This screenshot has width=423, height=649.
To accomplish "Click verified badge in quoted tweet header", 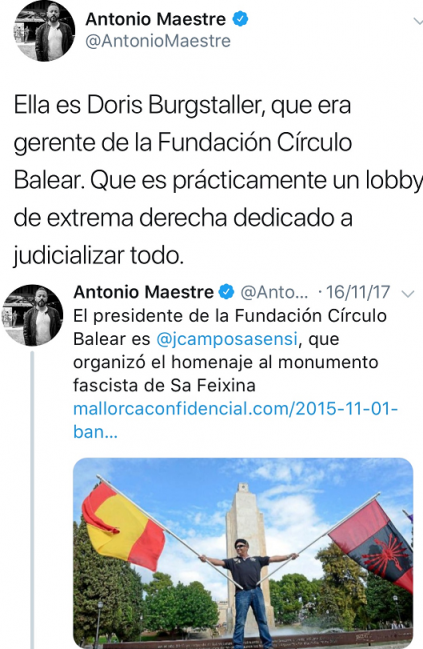I will [226, 292].
